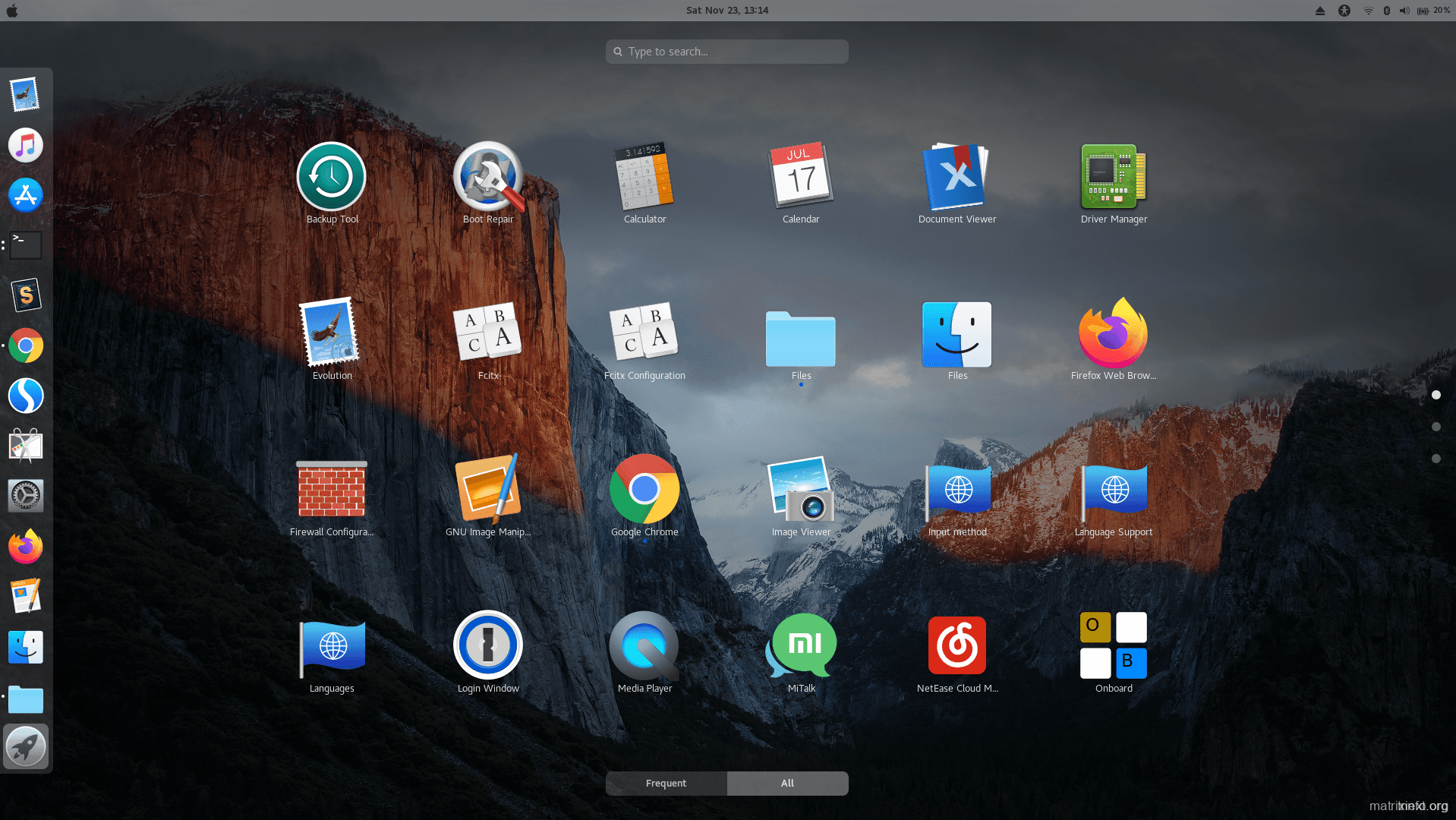This screenshot has width=1456, height=820.
Task: Open the App Store icon in the dock
Action: click(25, 195)
